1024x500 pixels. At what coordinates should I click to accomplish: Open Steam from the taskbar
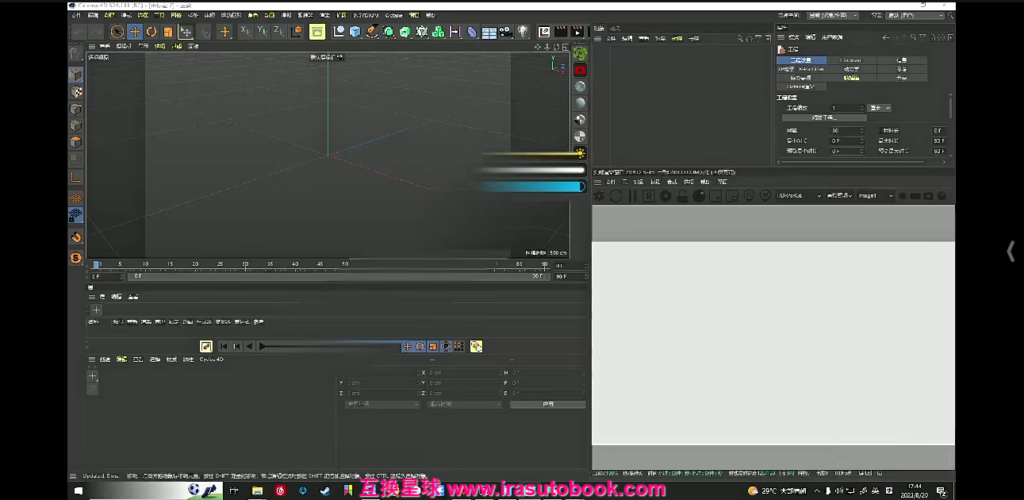click(x=325, y=491)
